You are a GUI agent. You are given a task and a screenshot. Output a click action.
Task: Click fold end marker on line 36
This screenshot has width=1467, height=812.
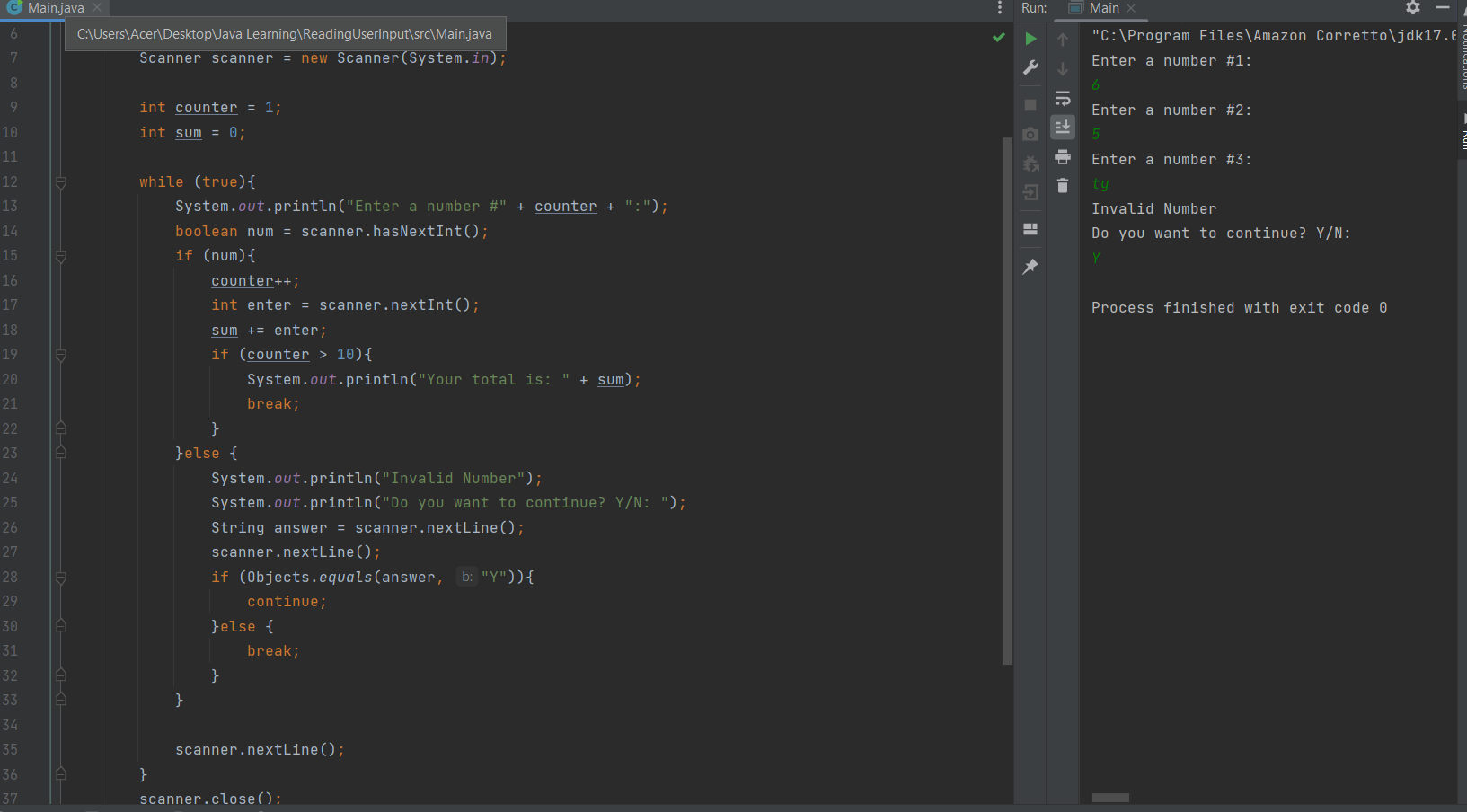[61, 773]
